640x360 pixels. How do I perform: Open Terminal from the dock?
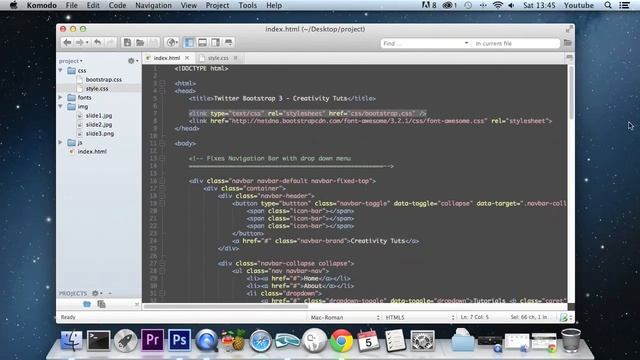tap(98, 340)
